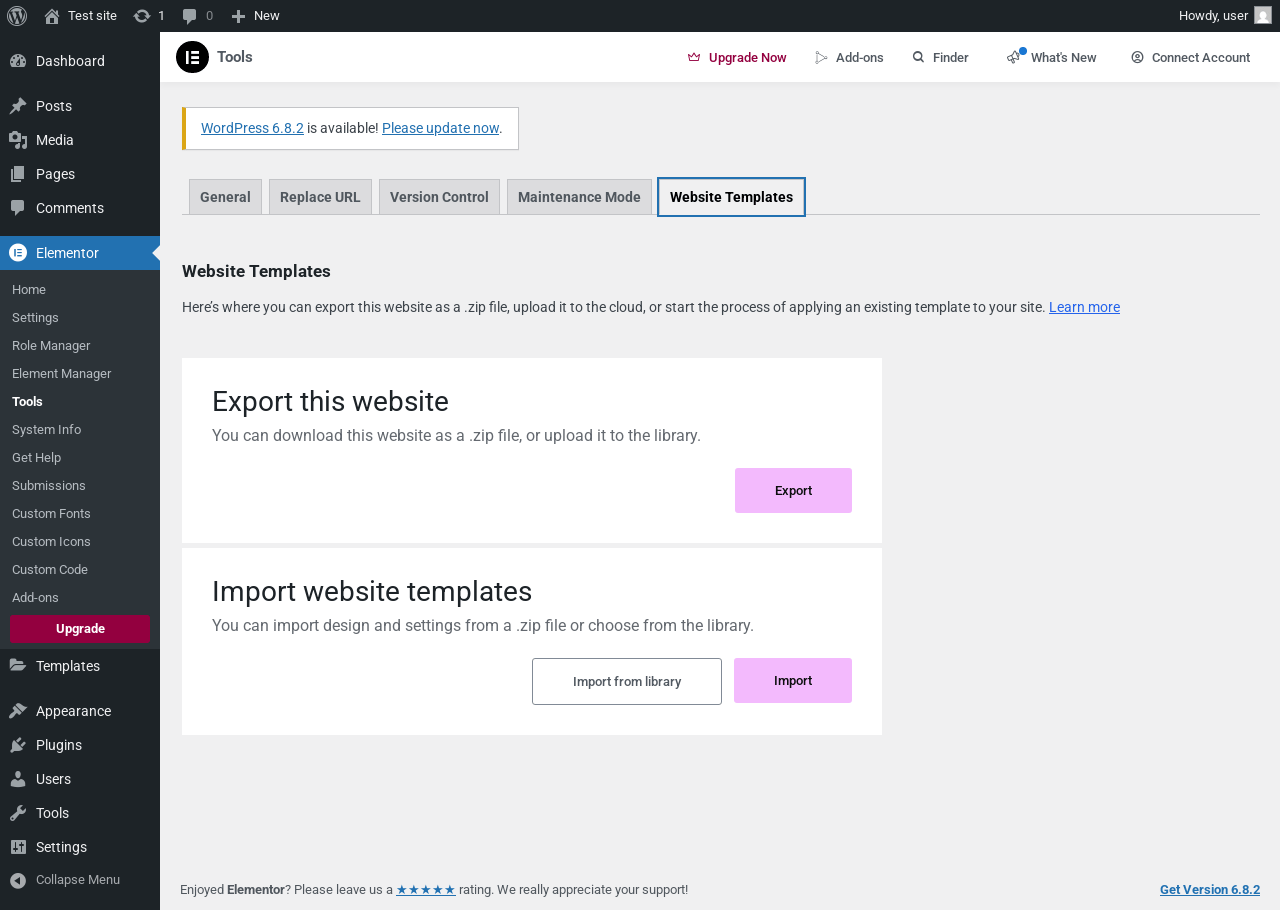1280x910 pixels.
Task: Click the What's New megaphone icon
Action: pyautogui.click(x=1014, y=58)
